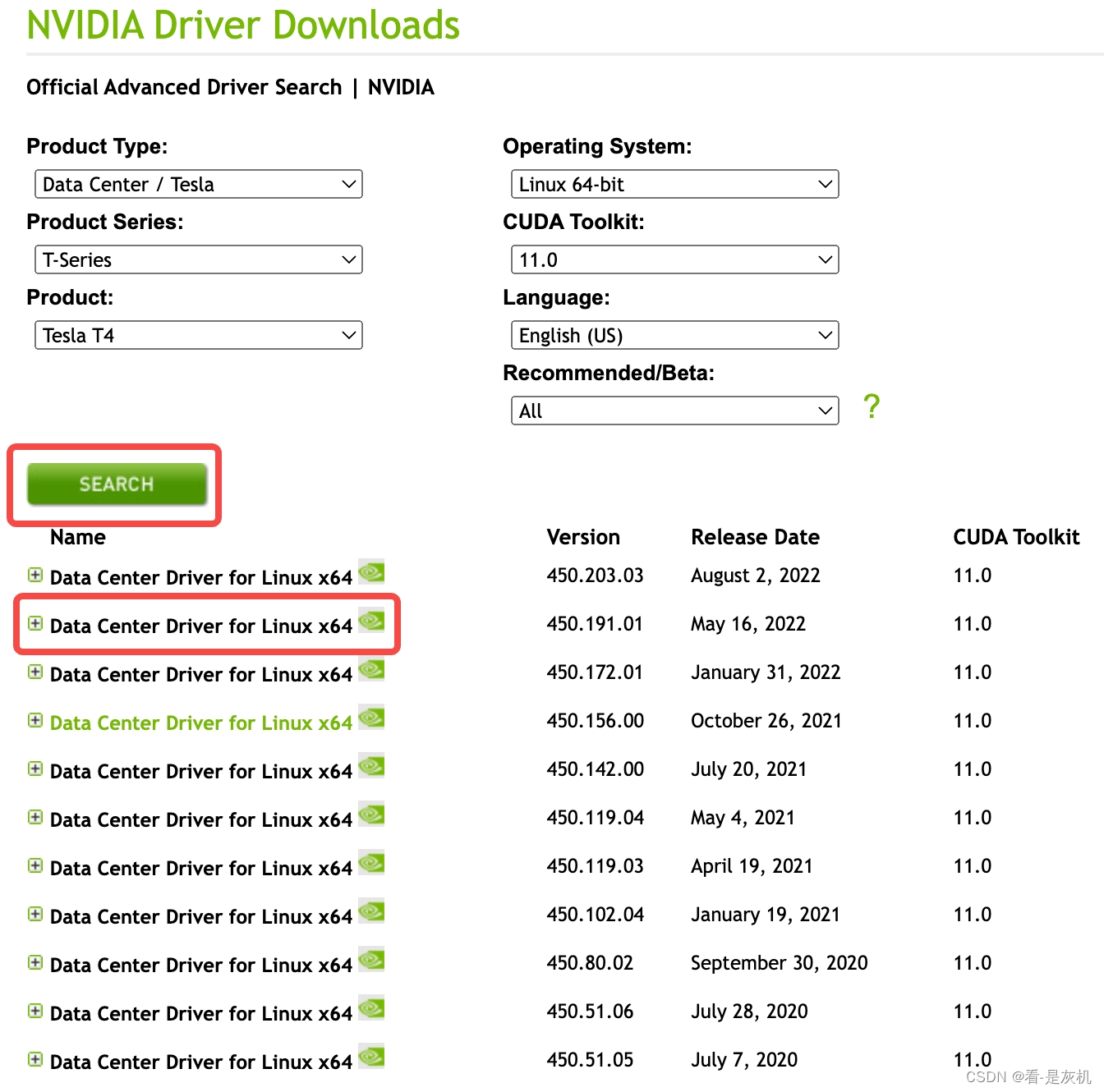Expand the plus icon for version 450.102.04
The height and width of the screenshot is (1092, 1104).
click(x=35, y=914)
